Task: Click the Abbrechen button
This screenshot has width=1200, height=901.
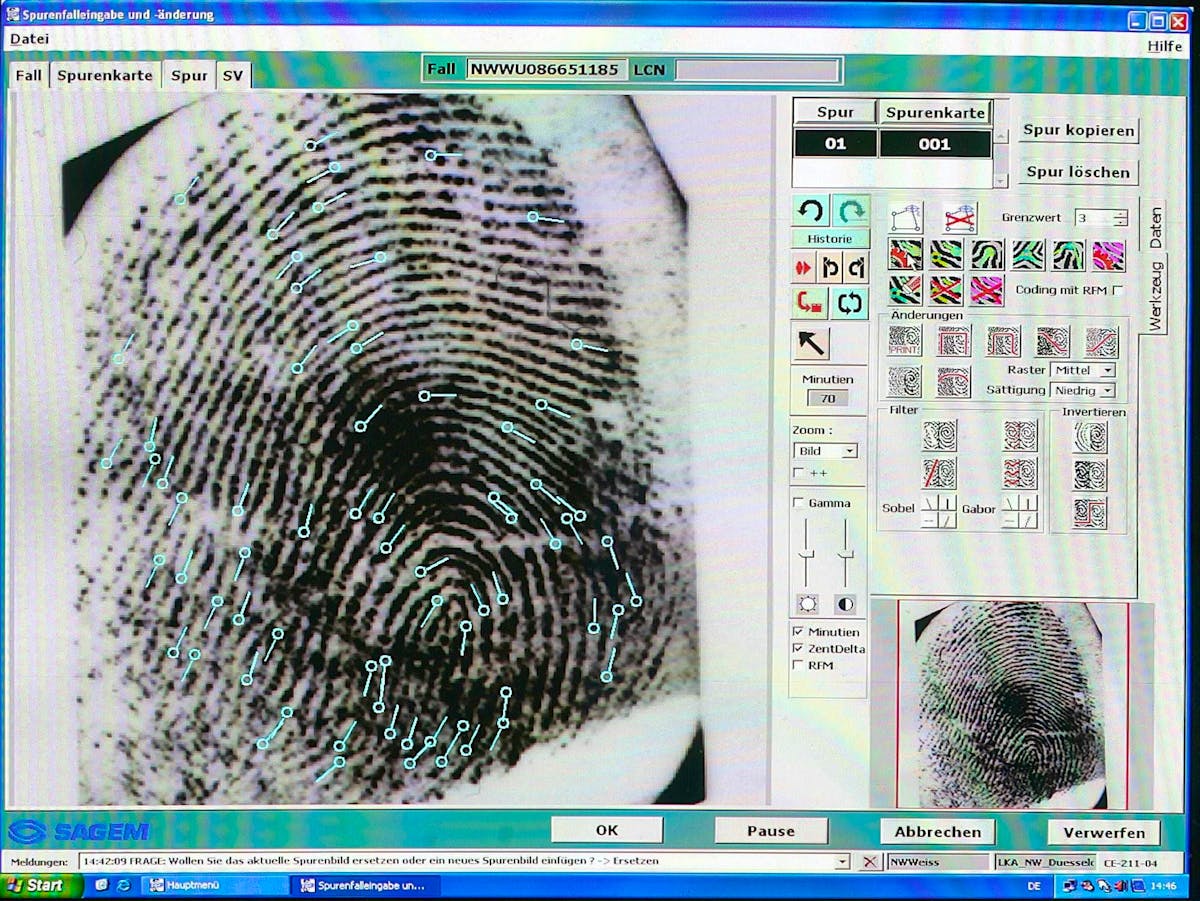Action: pyautogui.click(x=937, y=832)
